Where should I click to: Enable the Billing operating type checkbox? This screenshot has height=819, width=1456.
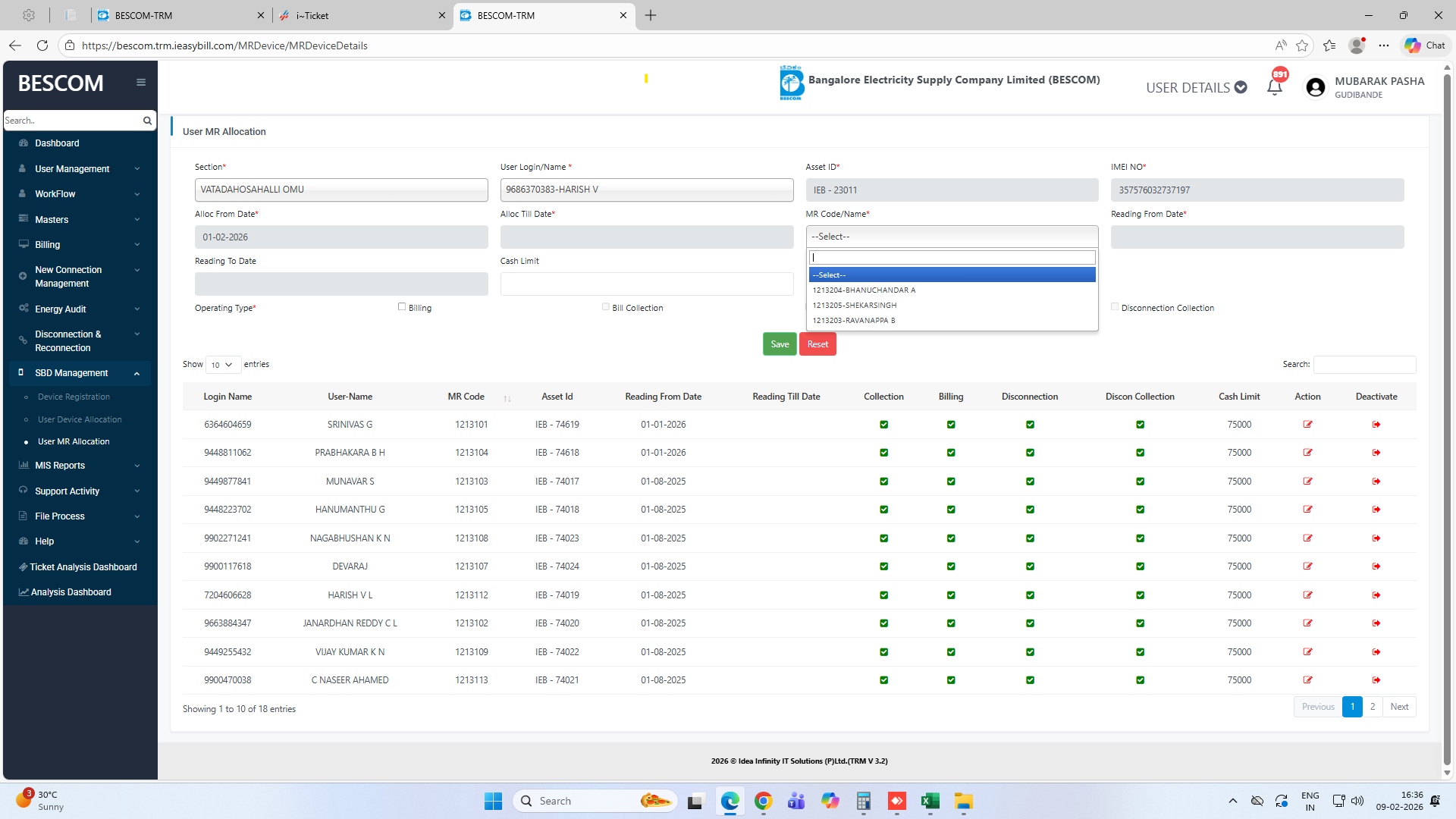click(x=402, y=307)
